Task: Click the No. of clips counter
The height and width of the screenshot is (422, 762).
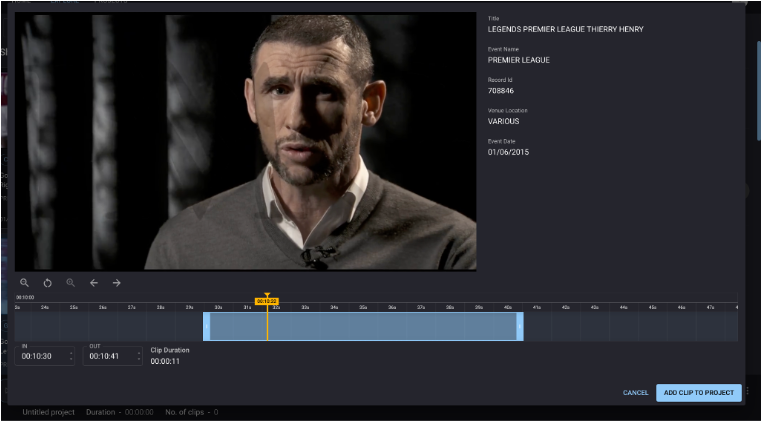Action: click(x=191, y=412)
